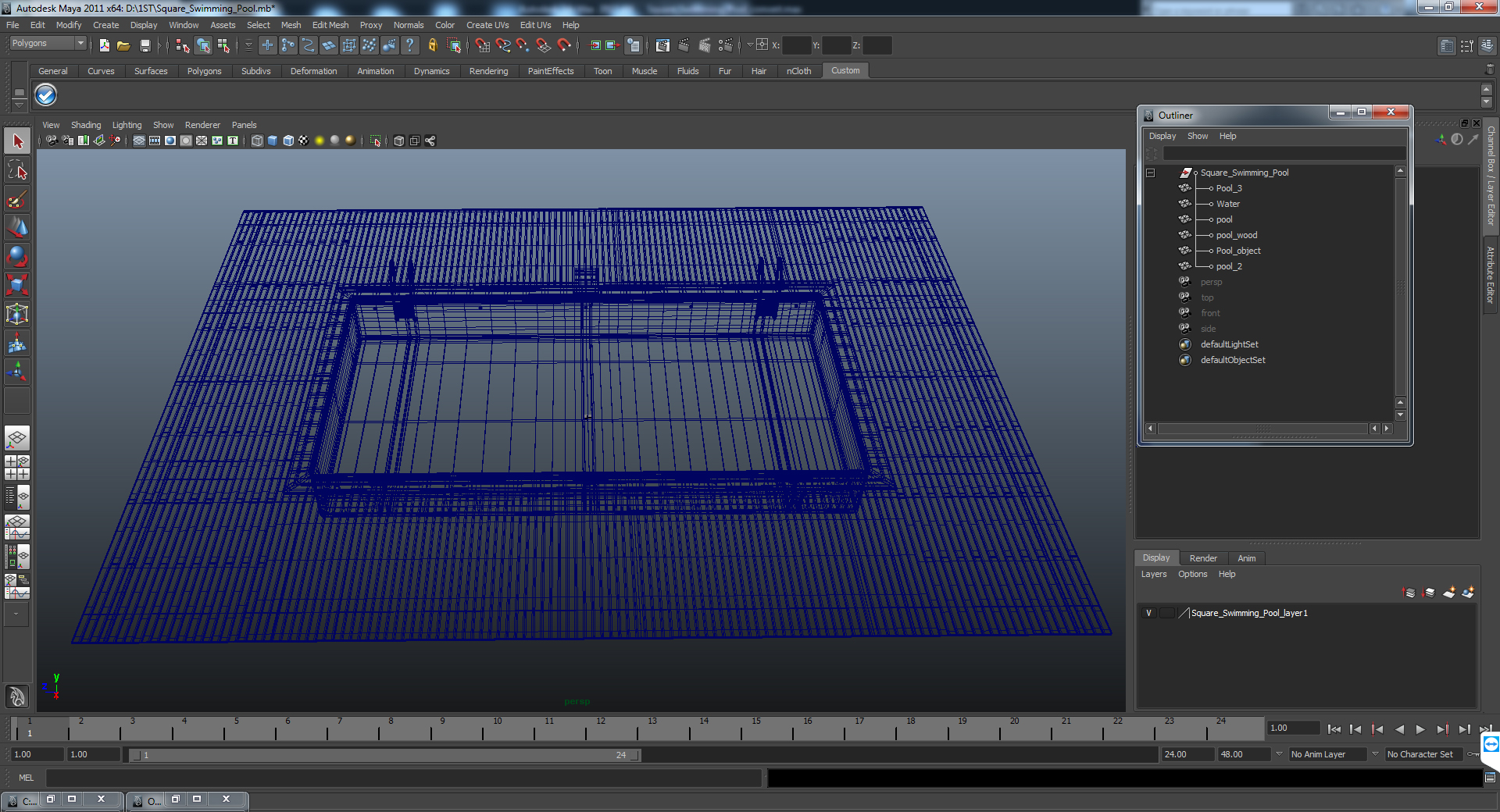This screenshot has height=812, width=1500.
Task: Open the input box mode dropdown
Action: coord(751,45)
